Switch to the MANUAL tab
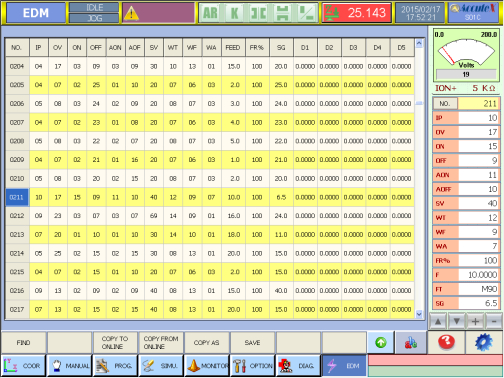The height and width of the screenshot is (378, 504). point(69,366)
